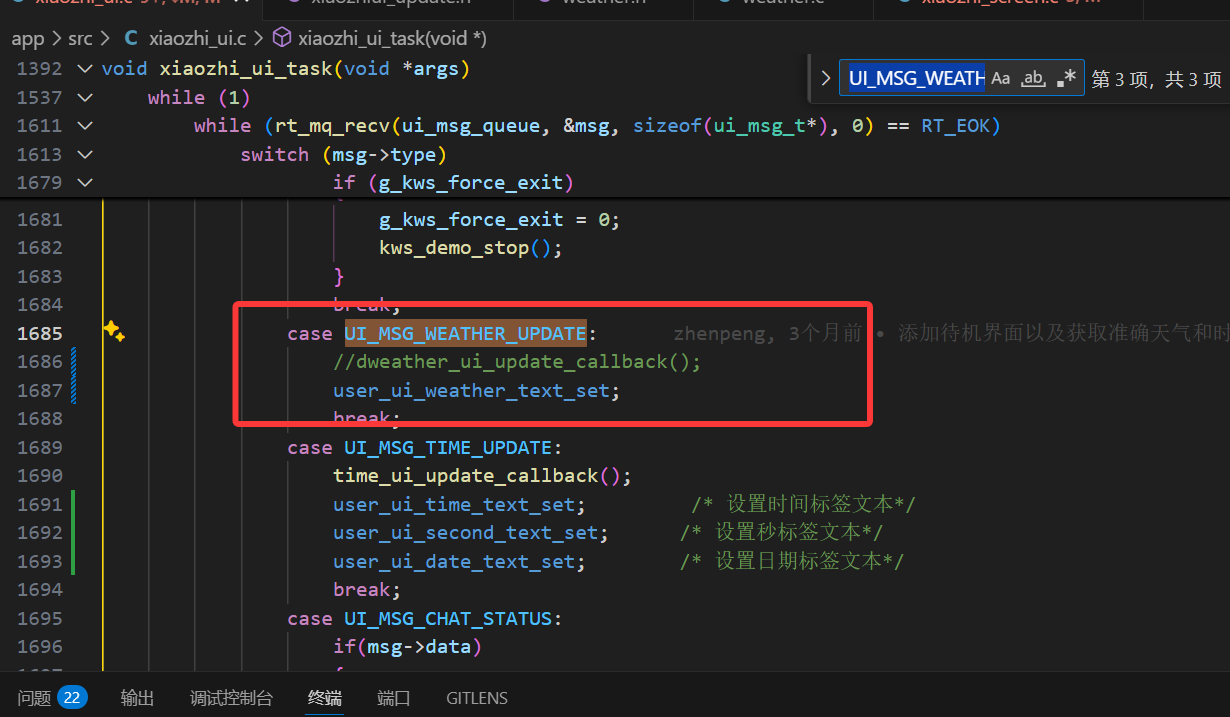Click the commented dweather_ui_update_callback line
Viewport: 1230px width, 717px height.
tap(517, 361)
